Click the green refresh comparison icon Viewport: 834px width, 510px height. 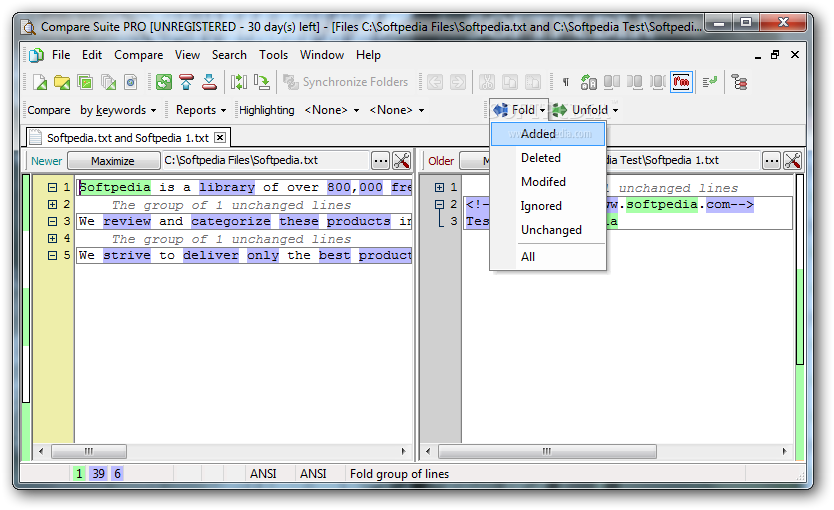click(x=163, y=82)
